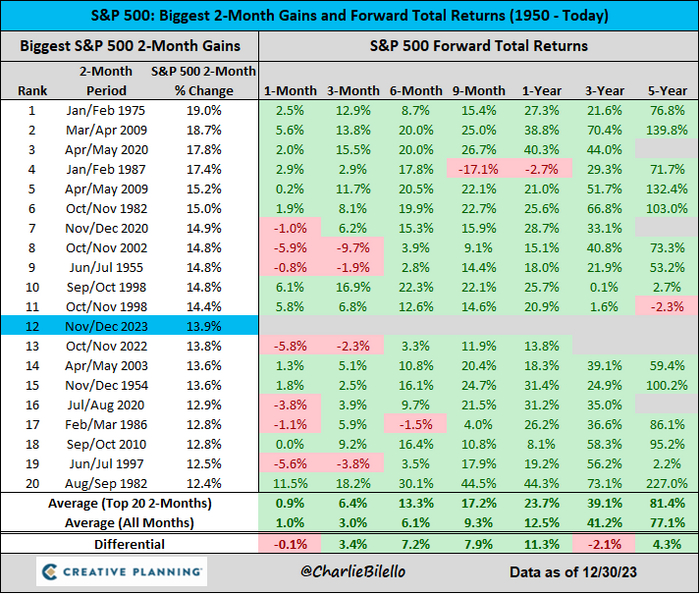Click the chart title at the top

tap(350, 17)
